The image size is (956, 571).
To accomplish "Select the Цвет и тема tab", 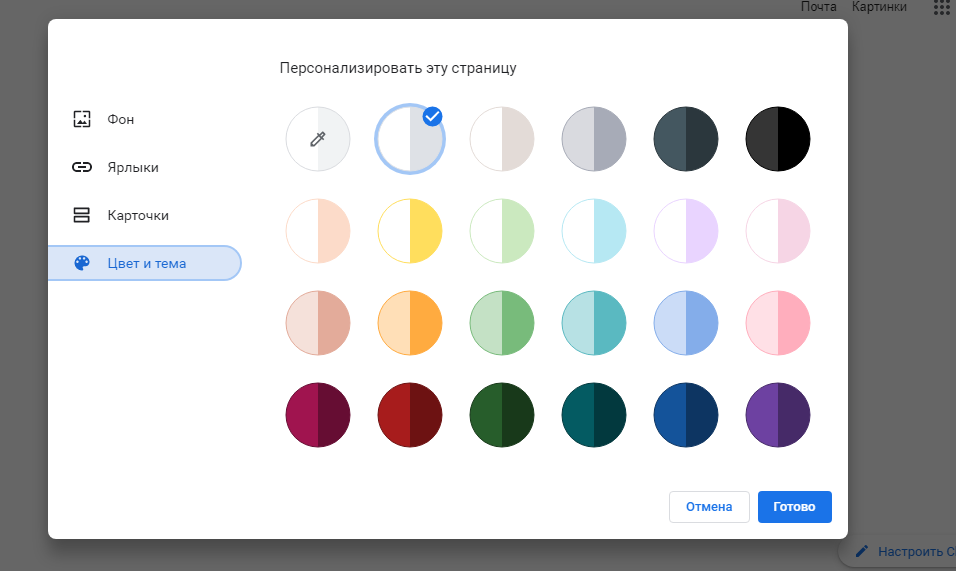I will coord(145,263).
